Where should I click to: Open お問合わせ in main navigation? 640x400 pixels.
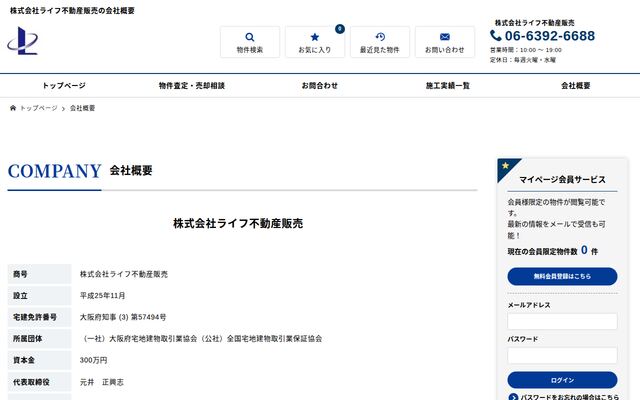coord(320,85)
